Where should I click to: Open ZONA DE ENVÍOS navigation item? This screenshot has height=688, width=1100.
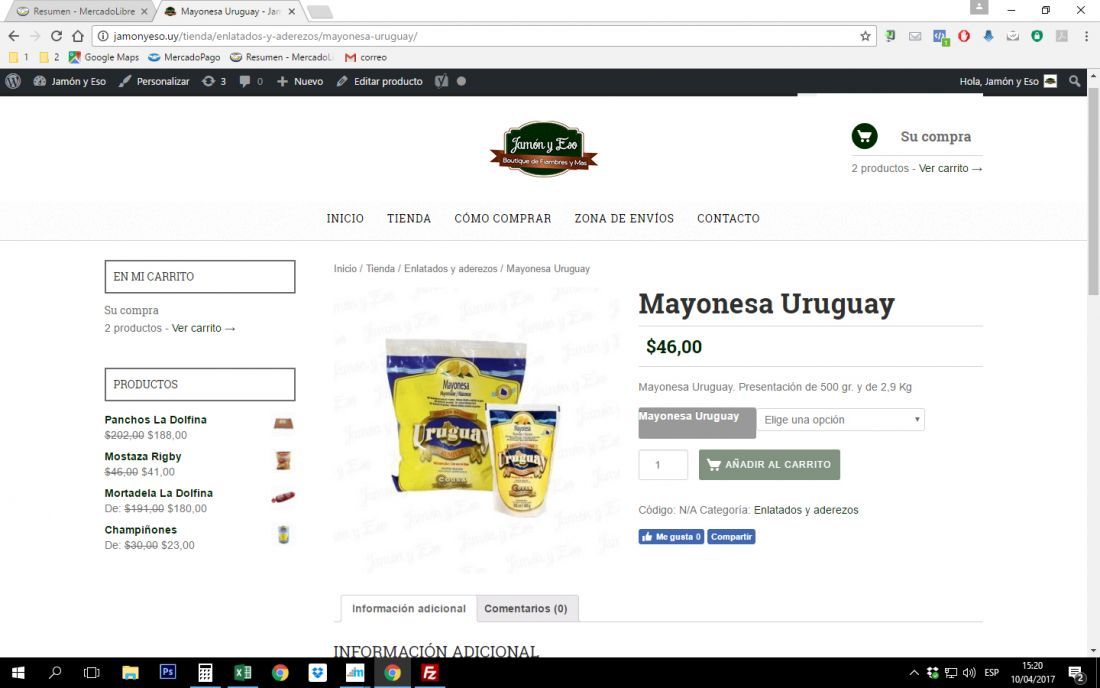point(624,219)
